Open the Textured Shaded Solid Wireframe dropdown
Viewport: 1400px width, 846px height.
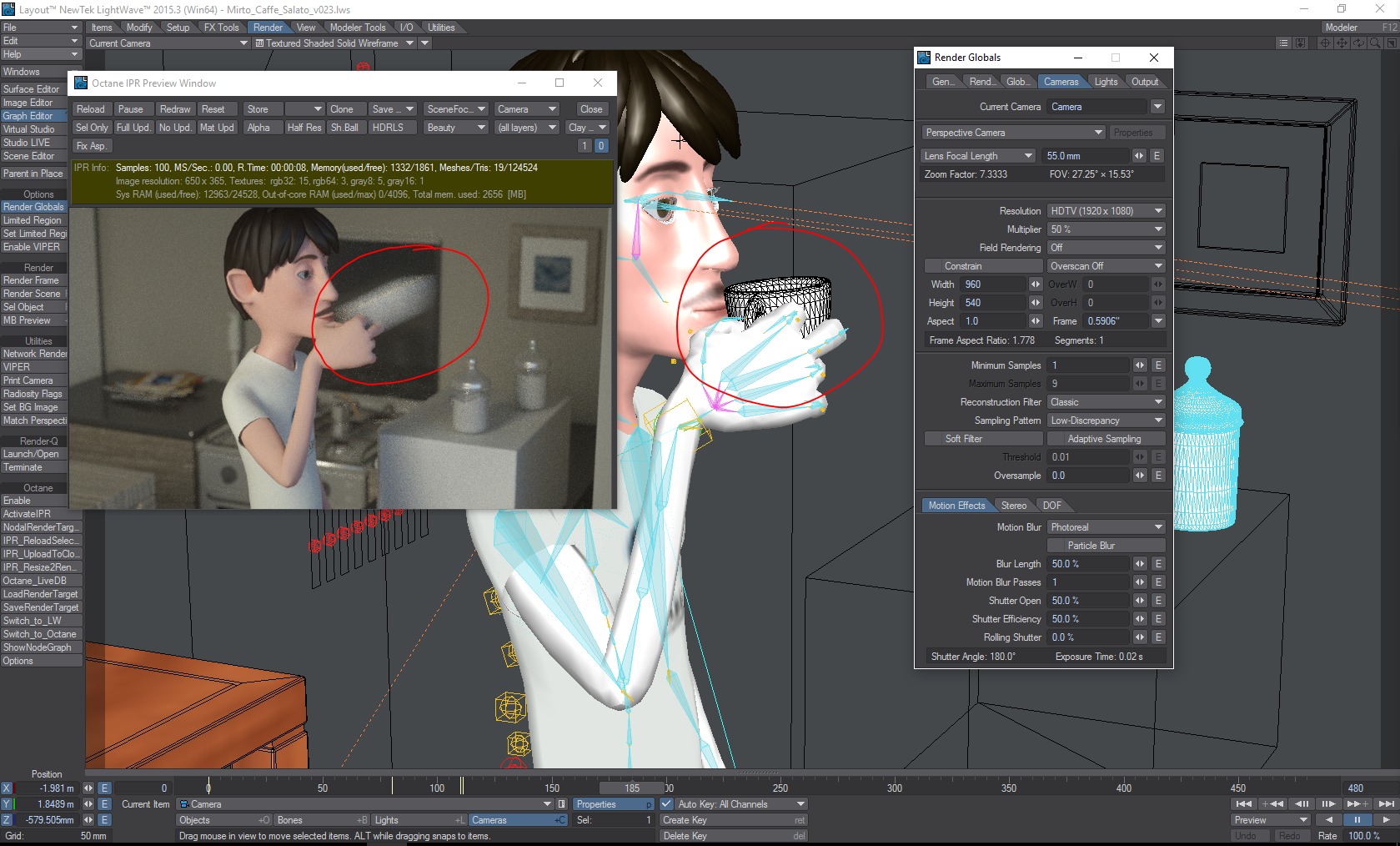pos(334,43)
